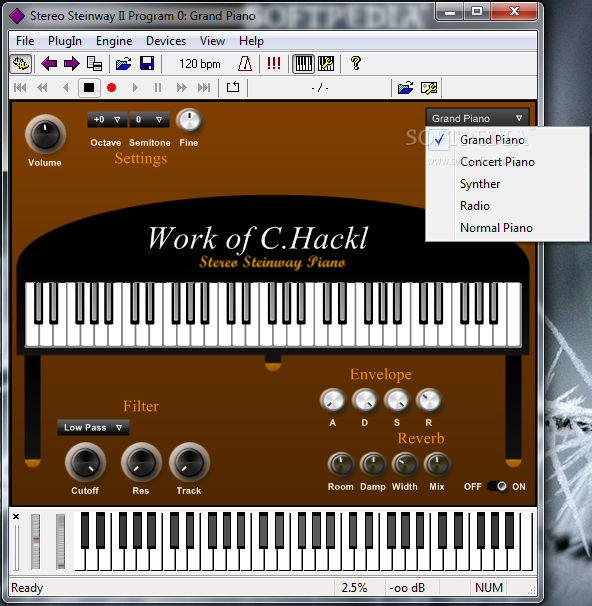Go to next program with right arrow
Image resolution: width=592 pixels, height=606 pixels.
coord(71,64)
